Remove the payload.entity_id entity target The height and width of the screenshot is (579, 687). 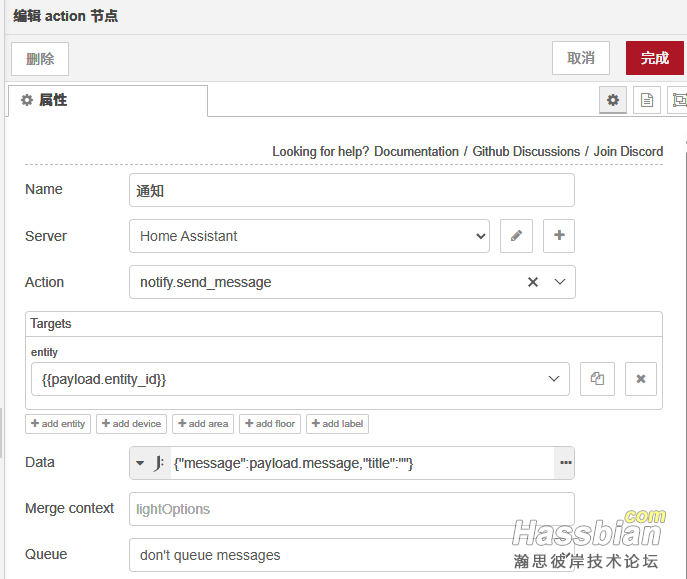[641, 379]
